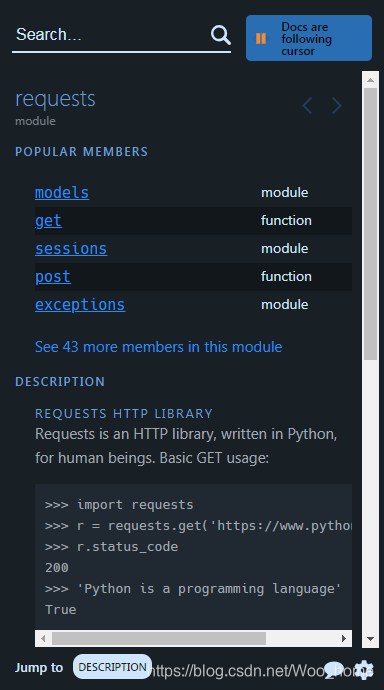Open the post function link

pyautogui.click(x=53, y=277)
